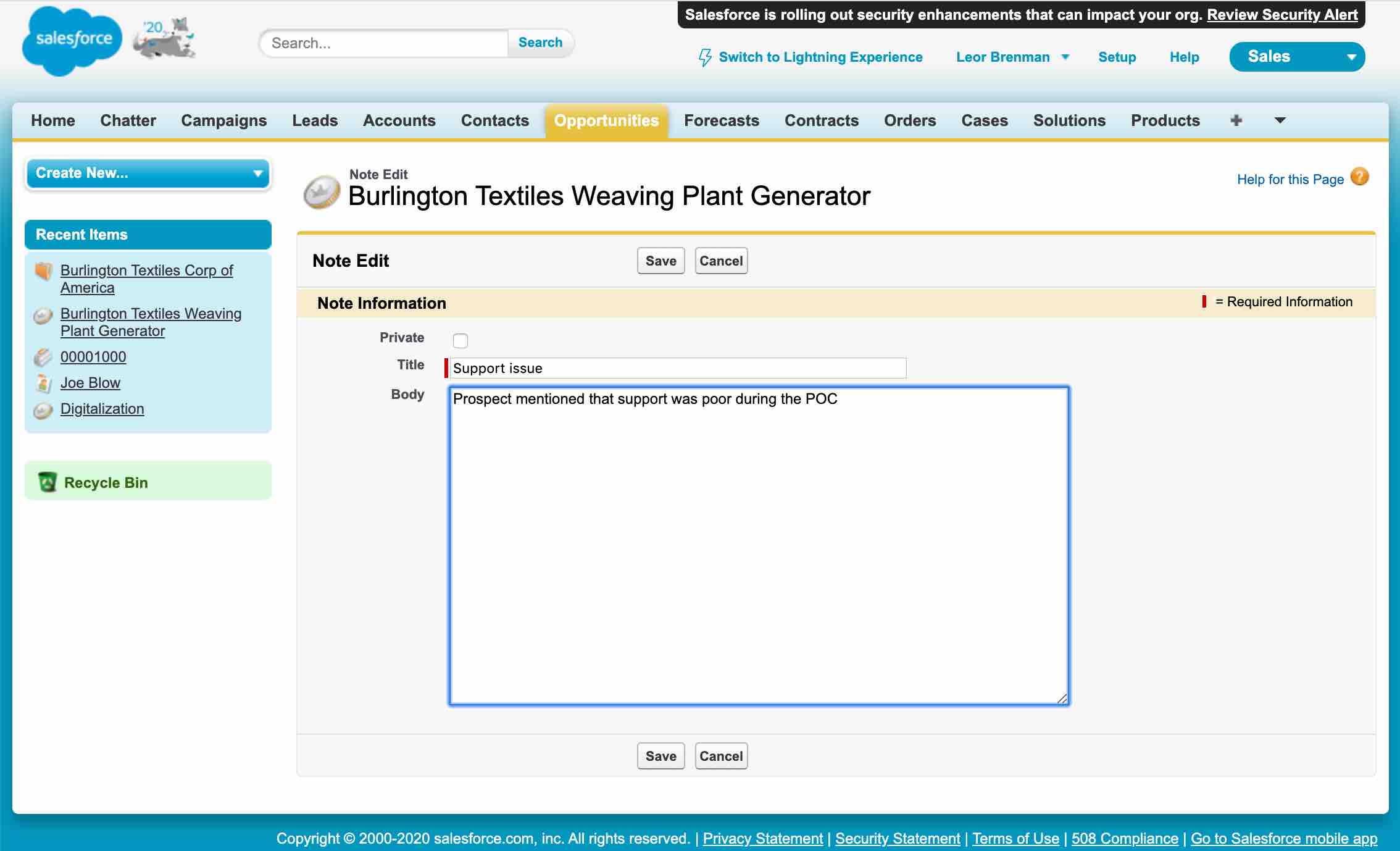
Task: Open the Sales app switcher dropdown
Action: coord(1297,57)
